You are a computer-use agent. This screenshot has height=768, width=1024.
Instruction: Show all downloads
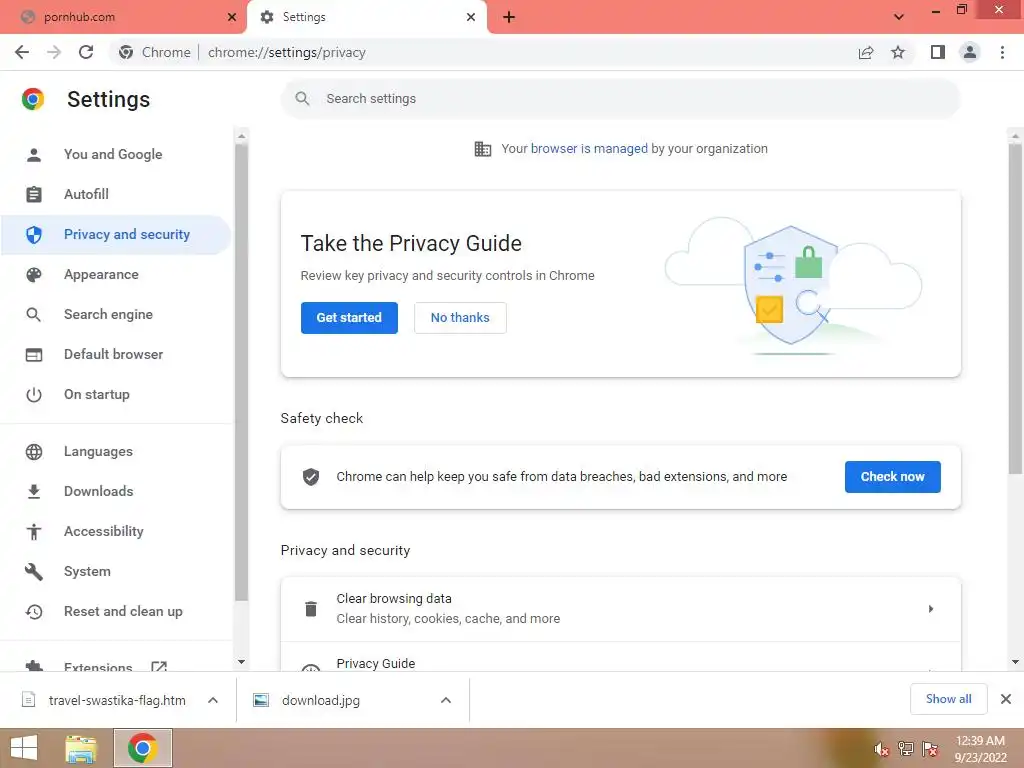948,699
